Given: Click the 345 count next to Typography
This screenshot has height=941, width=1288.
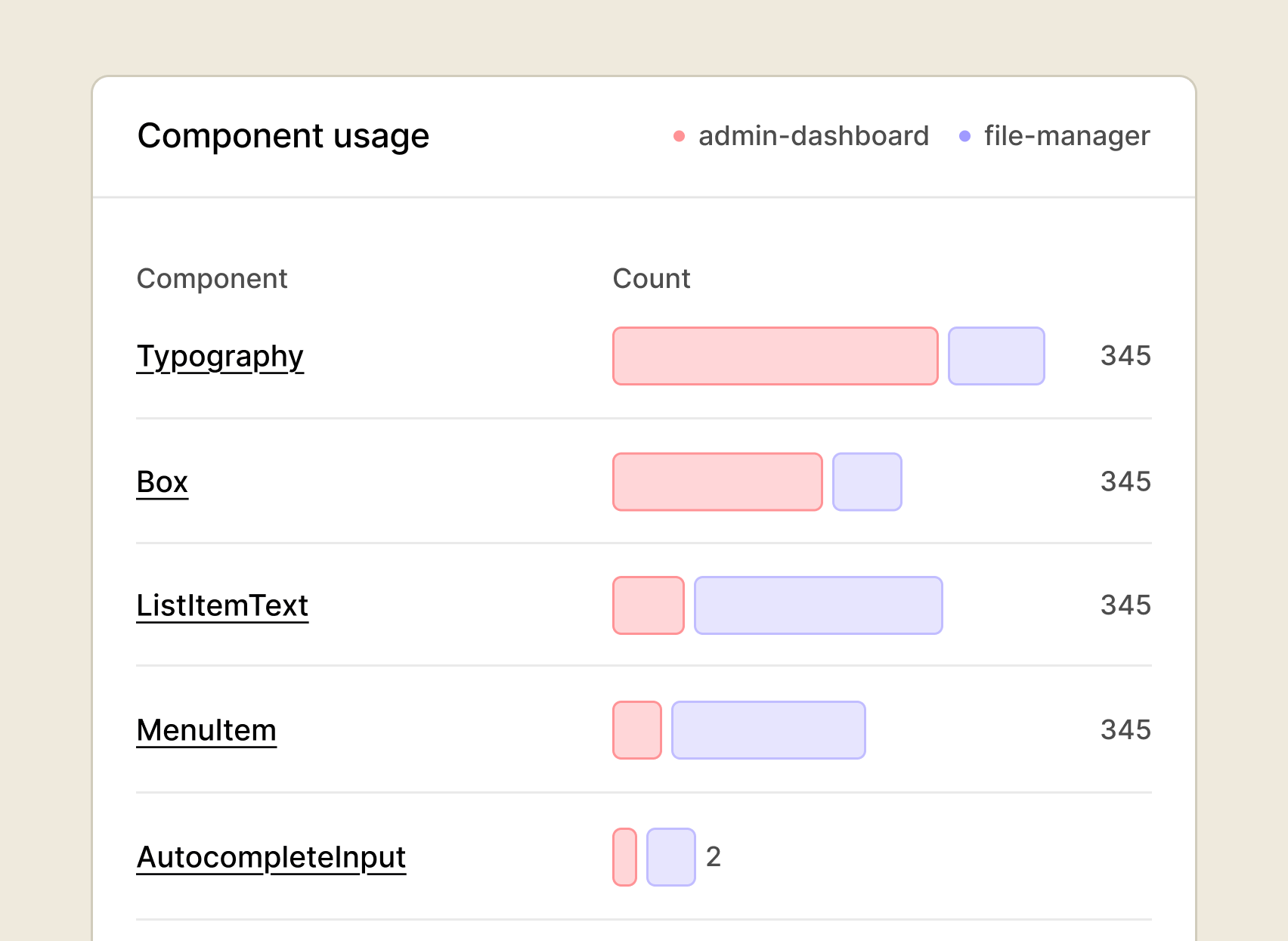Looking at the screenshot, I should click(x=1125, y=356).
